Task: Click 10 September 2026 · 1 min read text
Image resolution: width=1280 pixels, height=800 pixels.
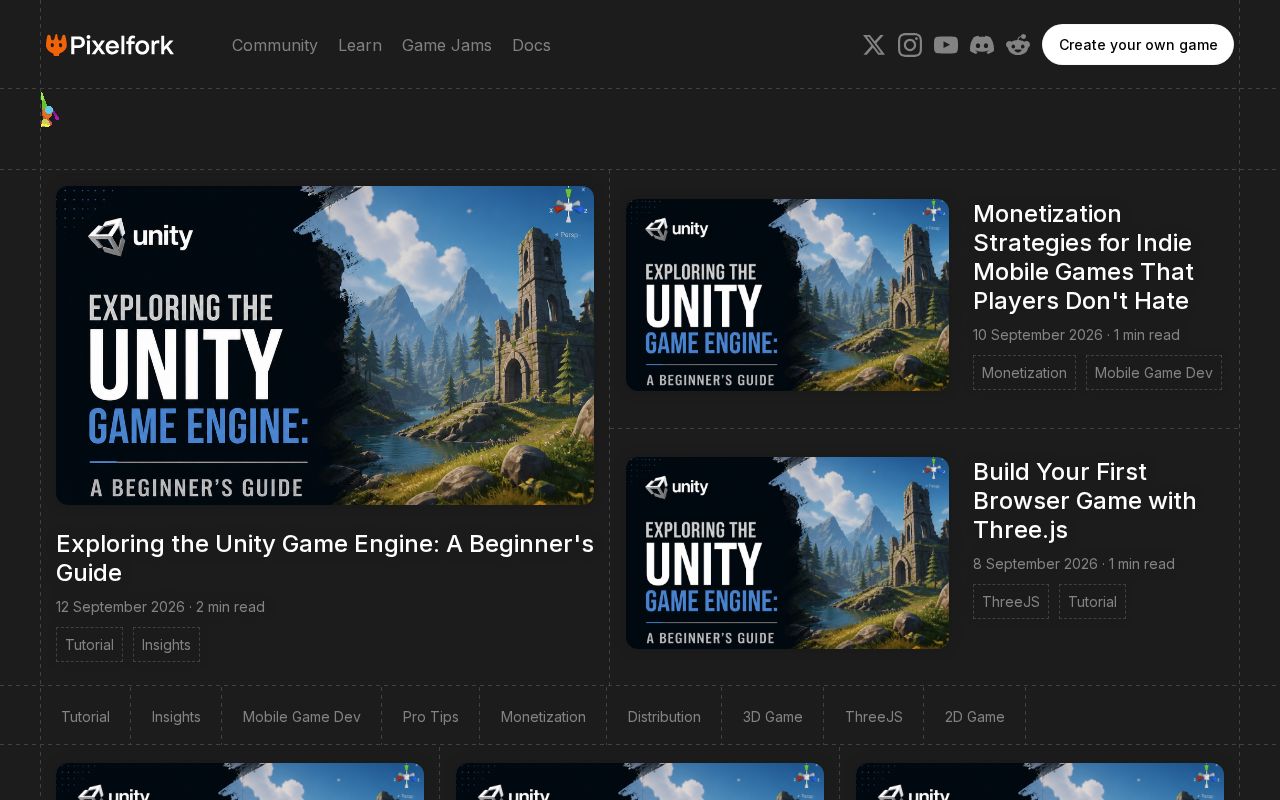Action: (1076, 335)
